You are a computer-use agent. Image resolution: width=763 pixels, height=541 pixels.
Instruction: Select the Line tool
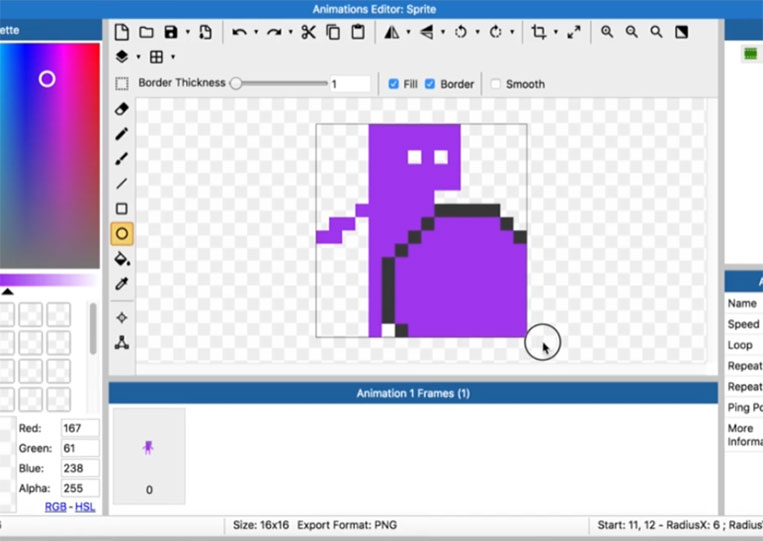pyautogui.click(x=122, y=183)
